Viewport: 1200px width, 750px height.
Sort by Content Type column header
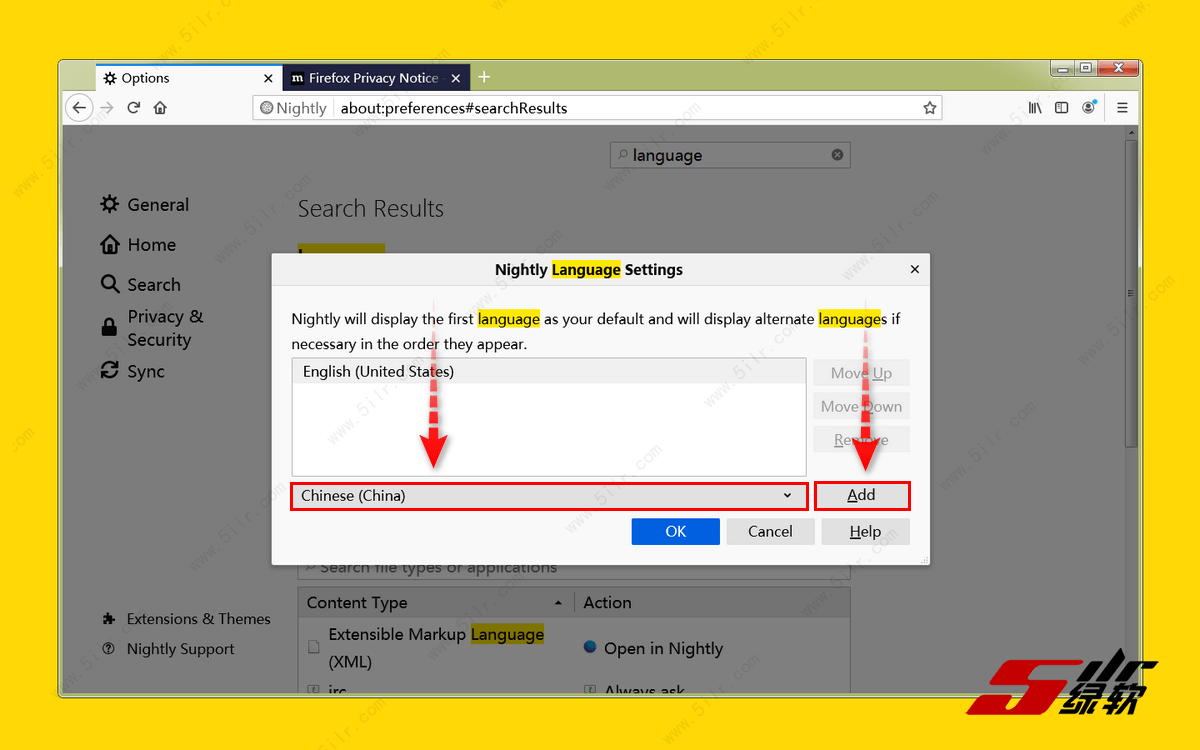click(x=435, y=603)
